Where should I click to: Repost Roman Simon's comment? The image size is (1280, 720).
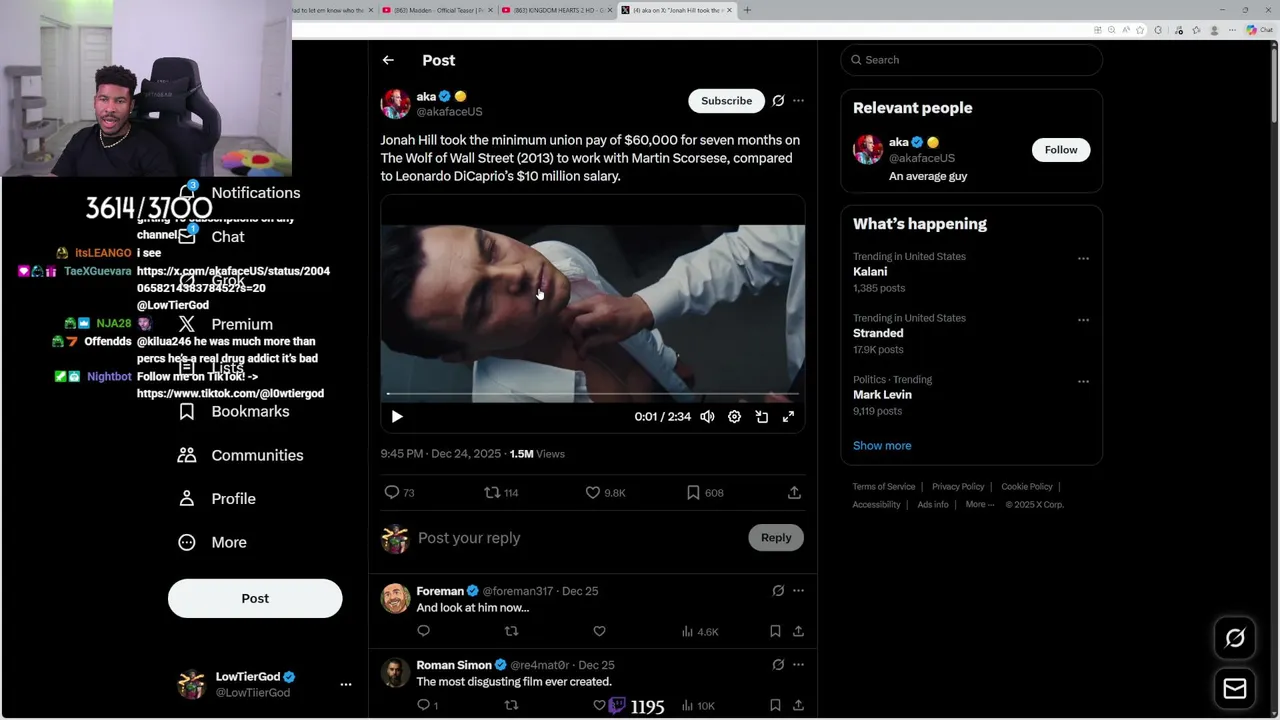point(511,705)
